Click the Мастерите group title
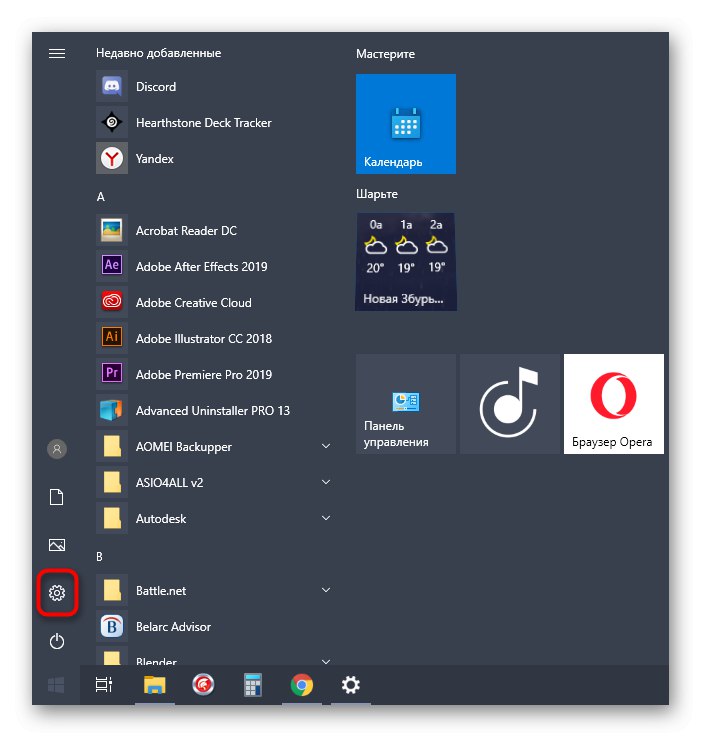The height and width of the screenshot is (737, 701). (x=386, y=54)
